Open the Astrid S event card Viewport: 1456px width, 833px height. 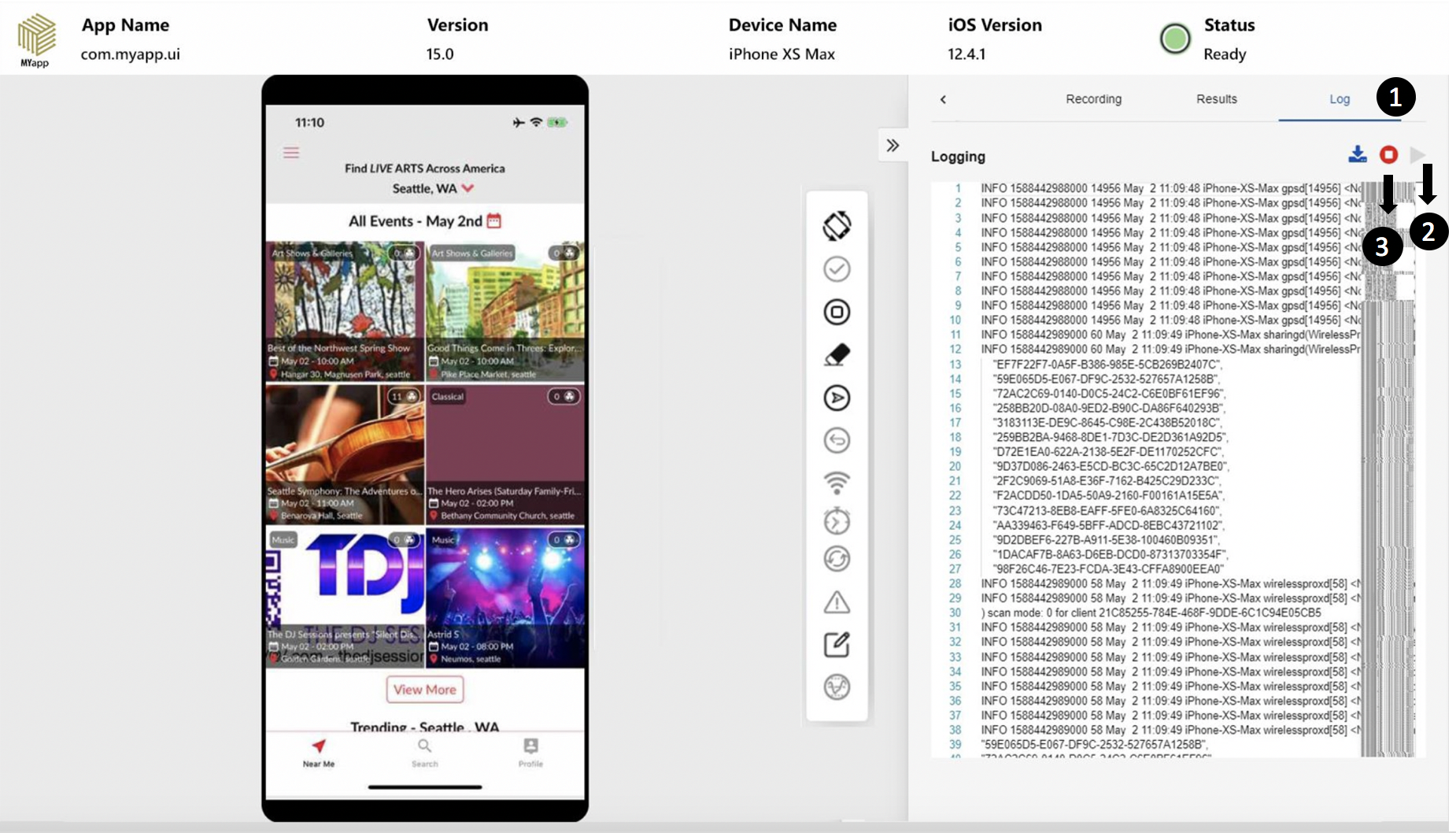pyautogui.click(x=505, y=598)
